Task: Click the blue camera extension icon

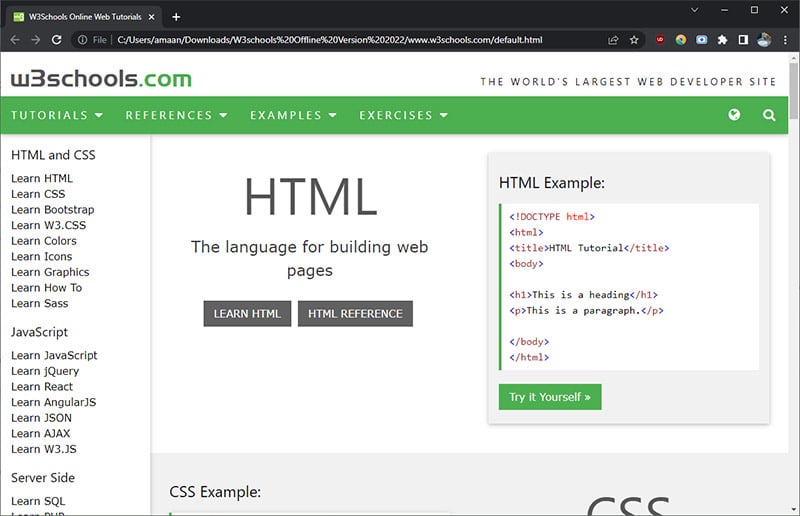Action: (702, 39)
